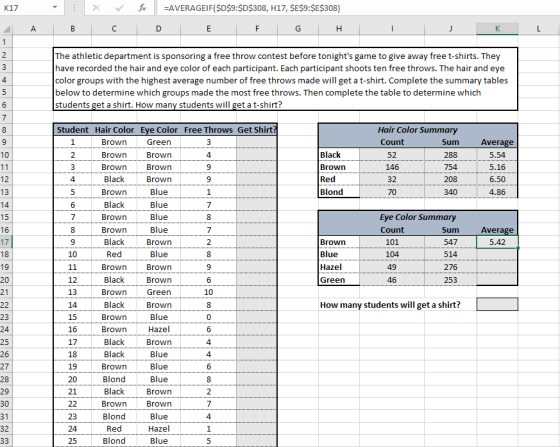
Task: Select Get Shirt cell for student 1
Action: [x=256, y=142]
